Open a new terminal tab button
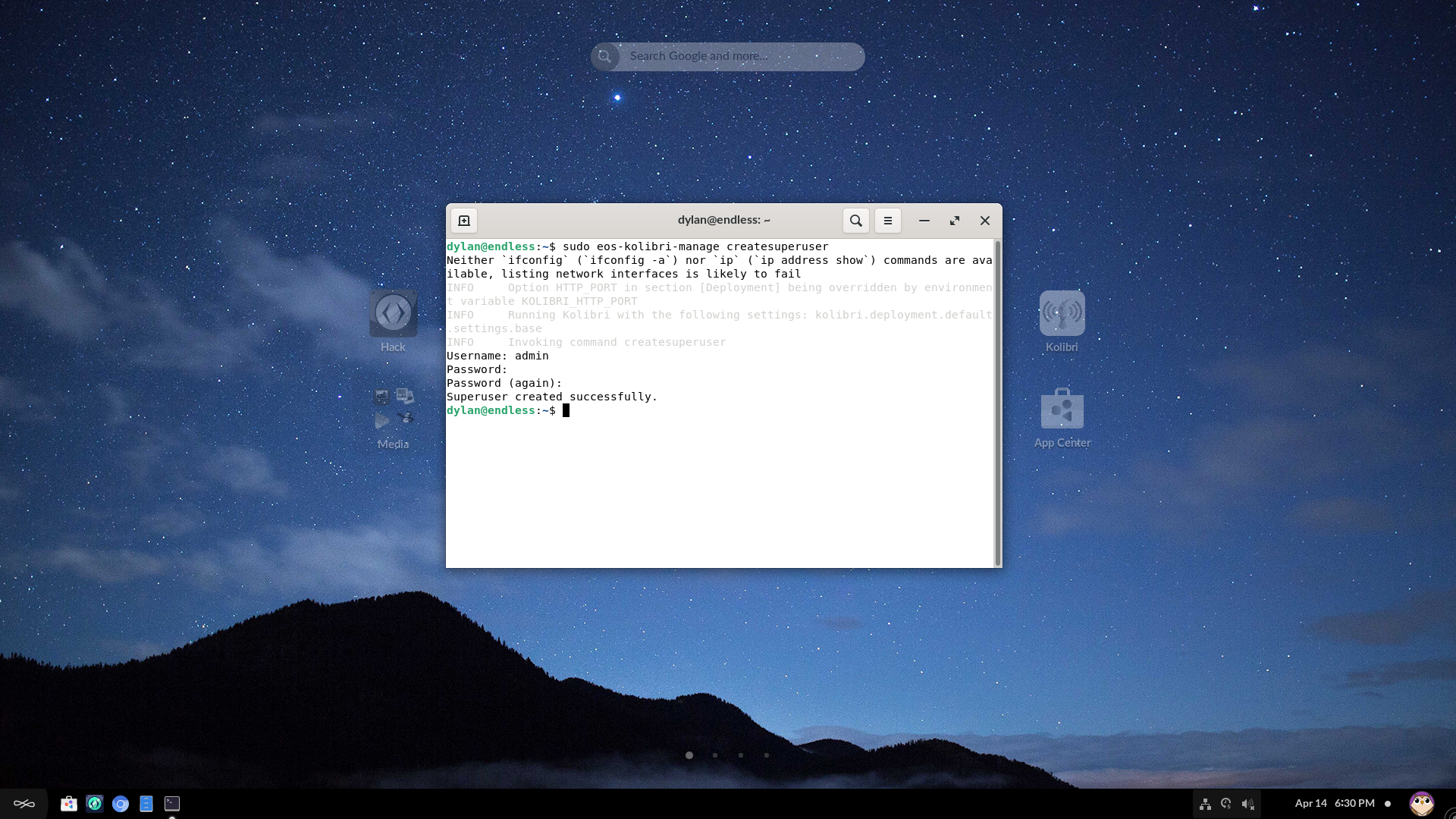Screen dimensions: 1456x819 tap(464, 221)
